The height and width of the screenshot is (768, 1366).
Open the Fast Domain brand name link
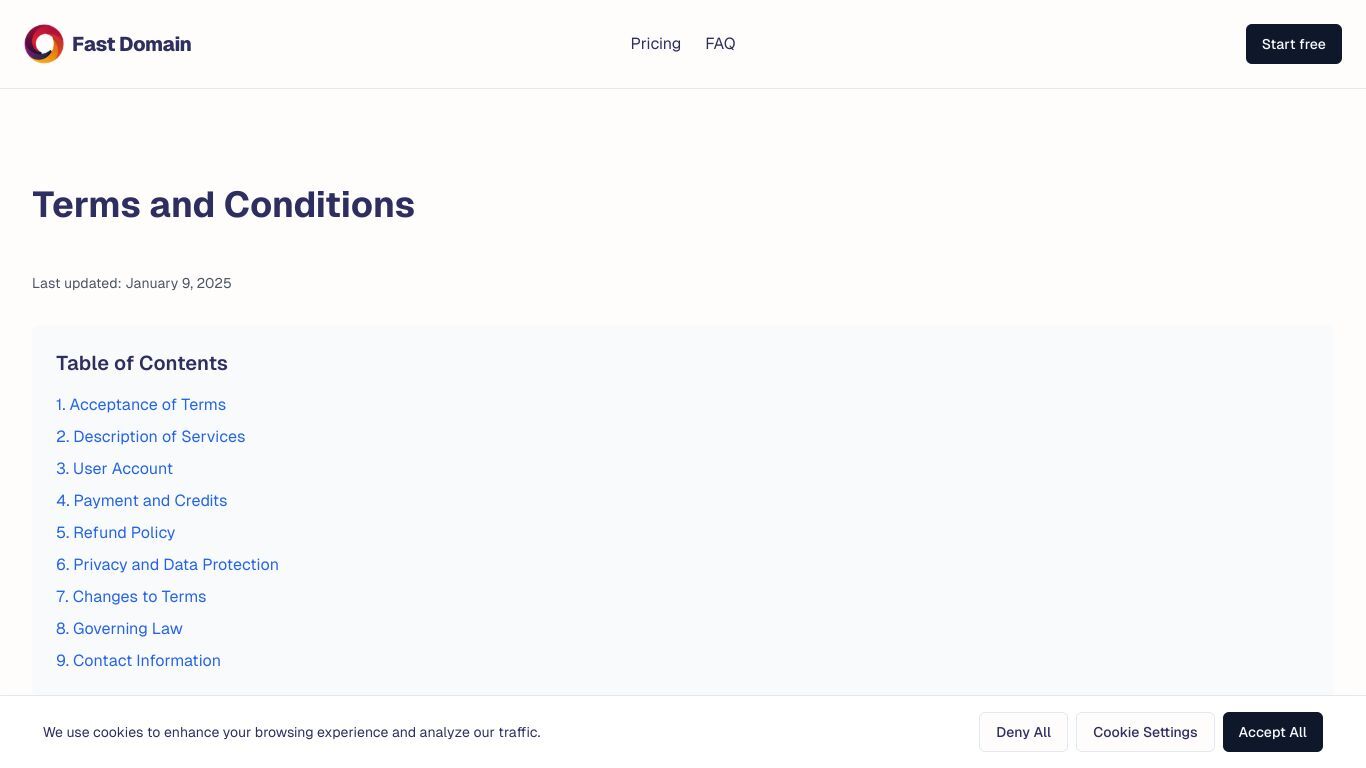click(131, 44)
